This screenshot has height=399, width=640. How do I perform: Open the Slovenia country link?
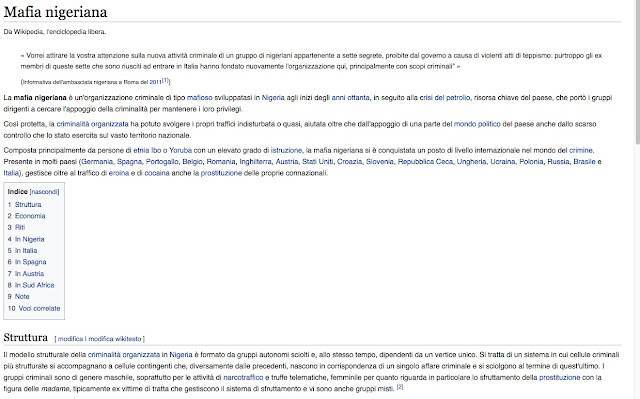[380, 162]
